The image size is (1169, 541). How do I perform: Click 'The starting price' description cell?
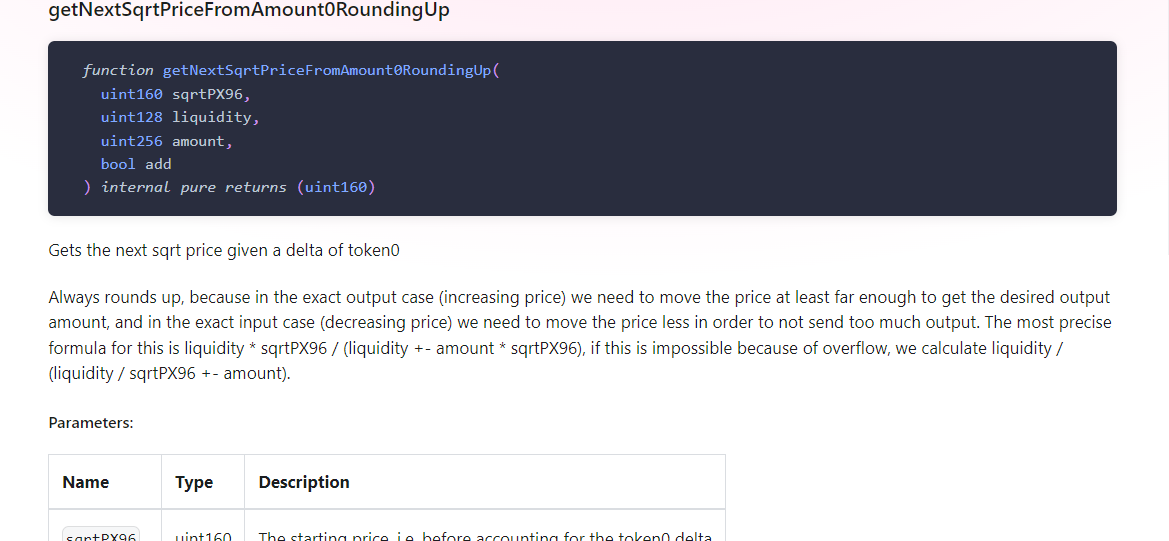pyautogui.click(x=484, y=535)
